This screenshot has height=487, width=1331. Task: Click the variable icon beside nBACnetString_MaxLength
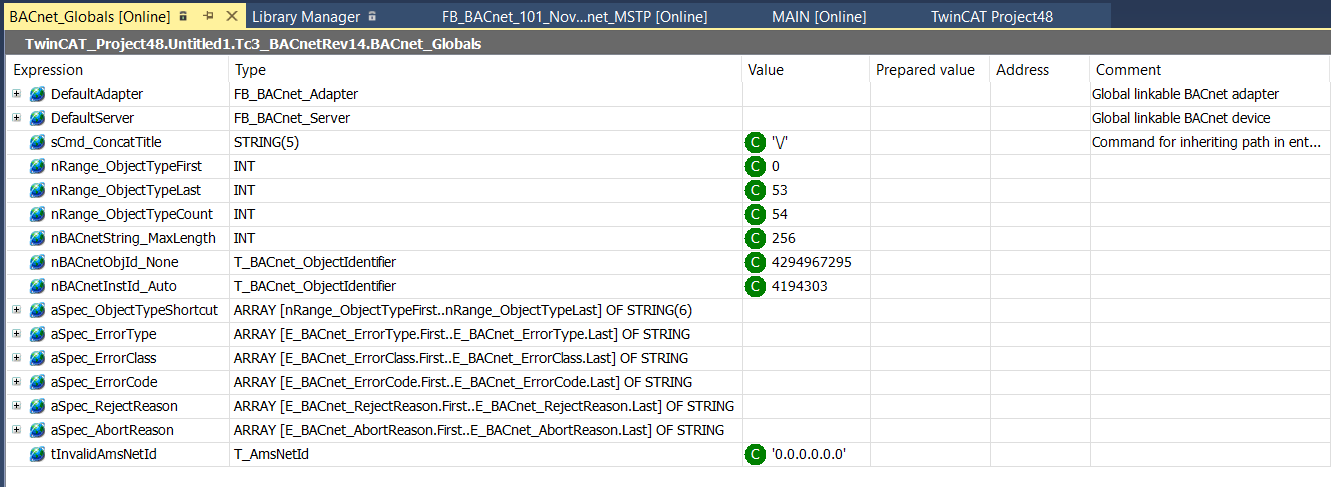(x=38, y=238)
